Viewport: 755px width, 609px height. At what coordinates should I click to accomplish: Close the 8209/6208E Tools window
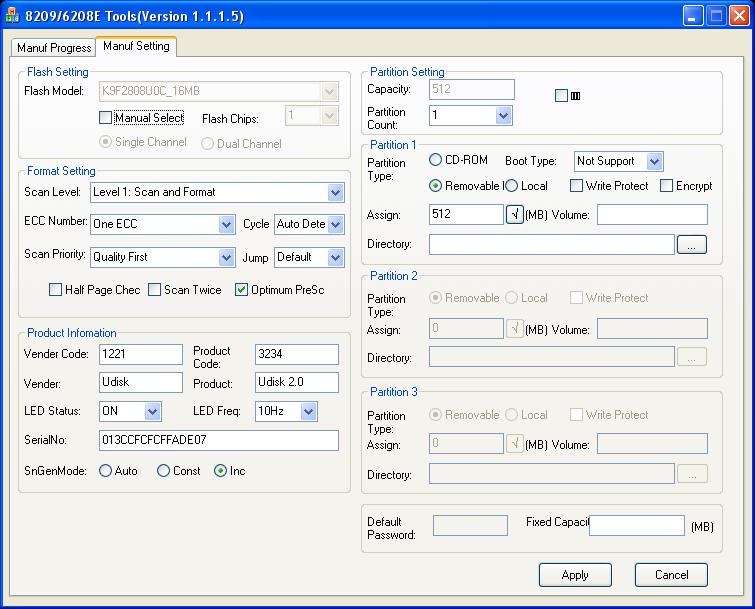click(x=738, y=17)
